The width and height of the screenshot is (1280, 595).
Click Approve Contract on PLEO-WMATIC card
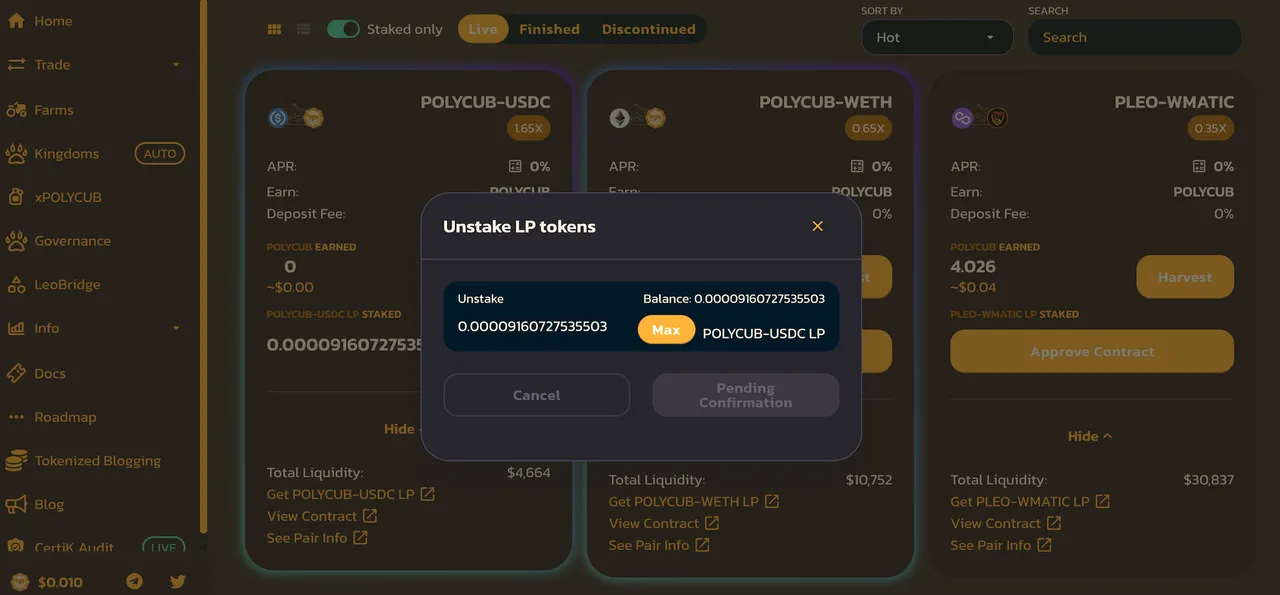tap(1092, 352)
